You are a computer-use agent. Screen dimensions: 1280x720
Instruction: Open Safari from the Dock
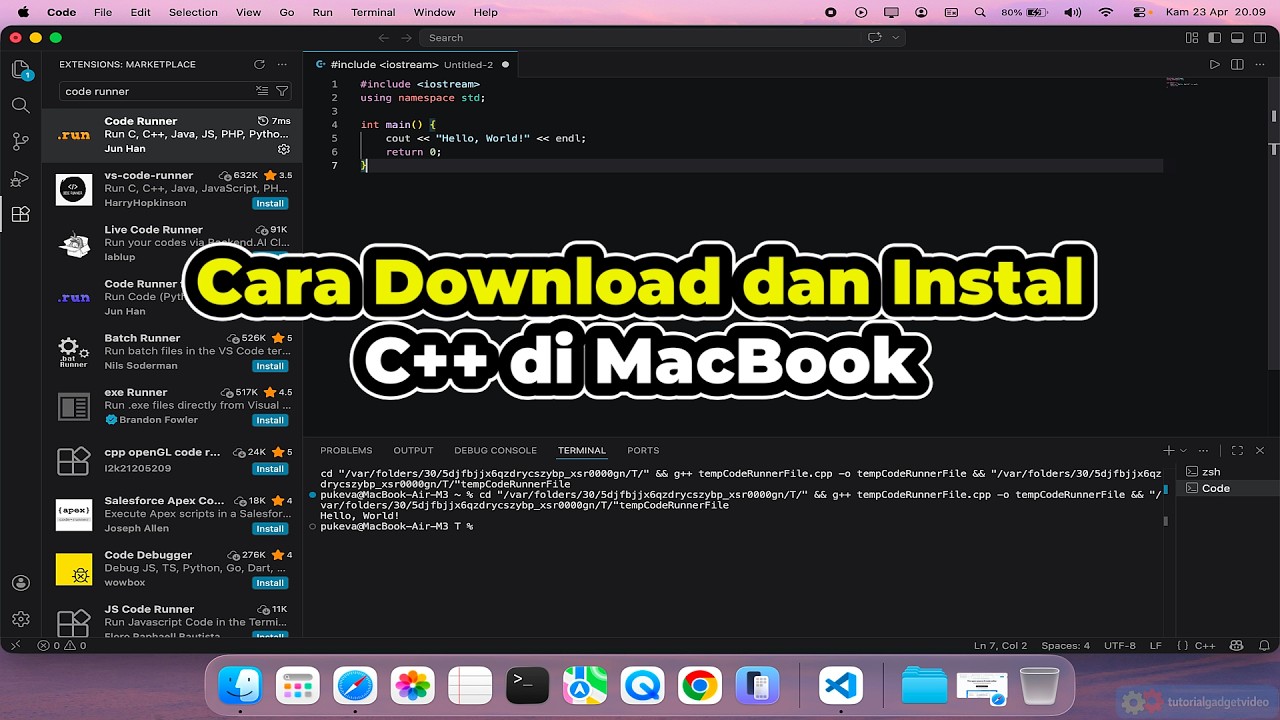pos(355,687)
